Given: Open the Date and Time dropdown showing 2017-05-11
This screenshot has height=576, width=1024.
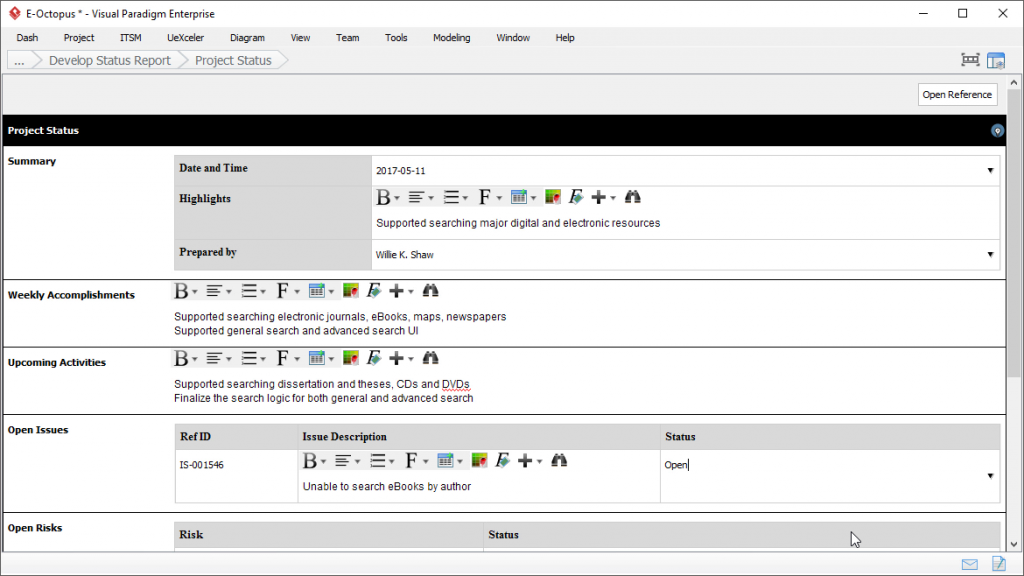Looking at the screenshot, I should tap(990, 168).
